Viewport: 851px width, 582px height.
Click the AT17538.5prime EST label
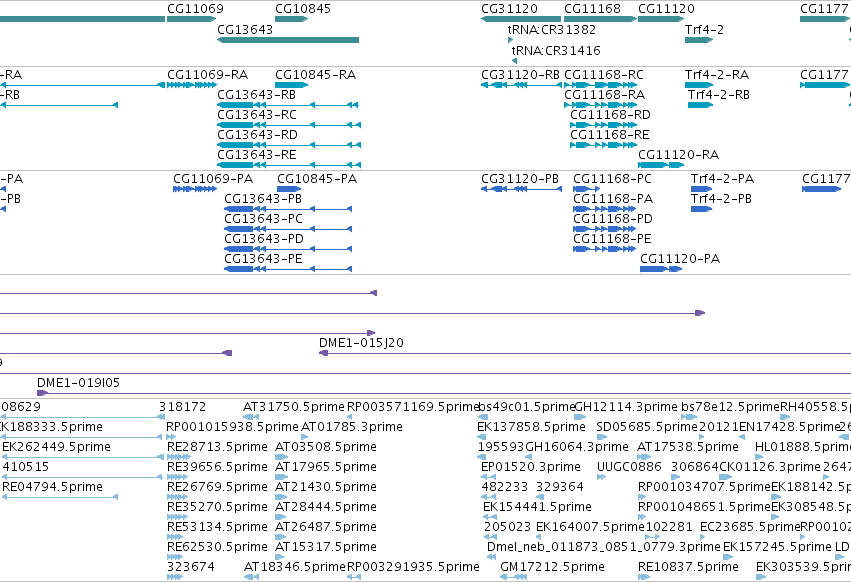point(688,447)
